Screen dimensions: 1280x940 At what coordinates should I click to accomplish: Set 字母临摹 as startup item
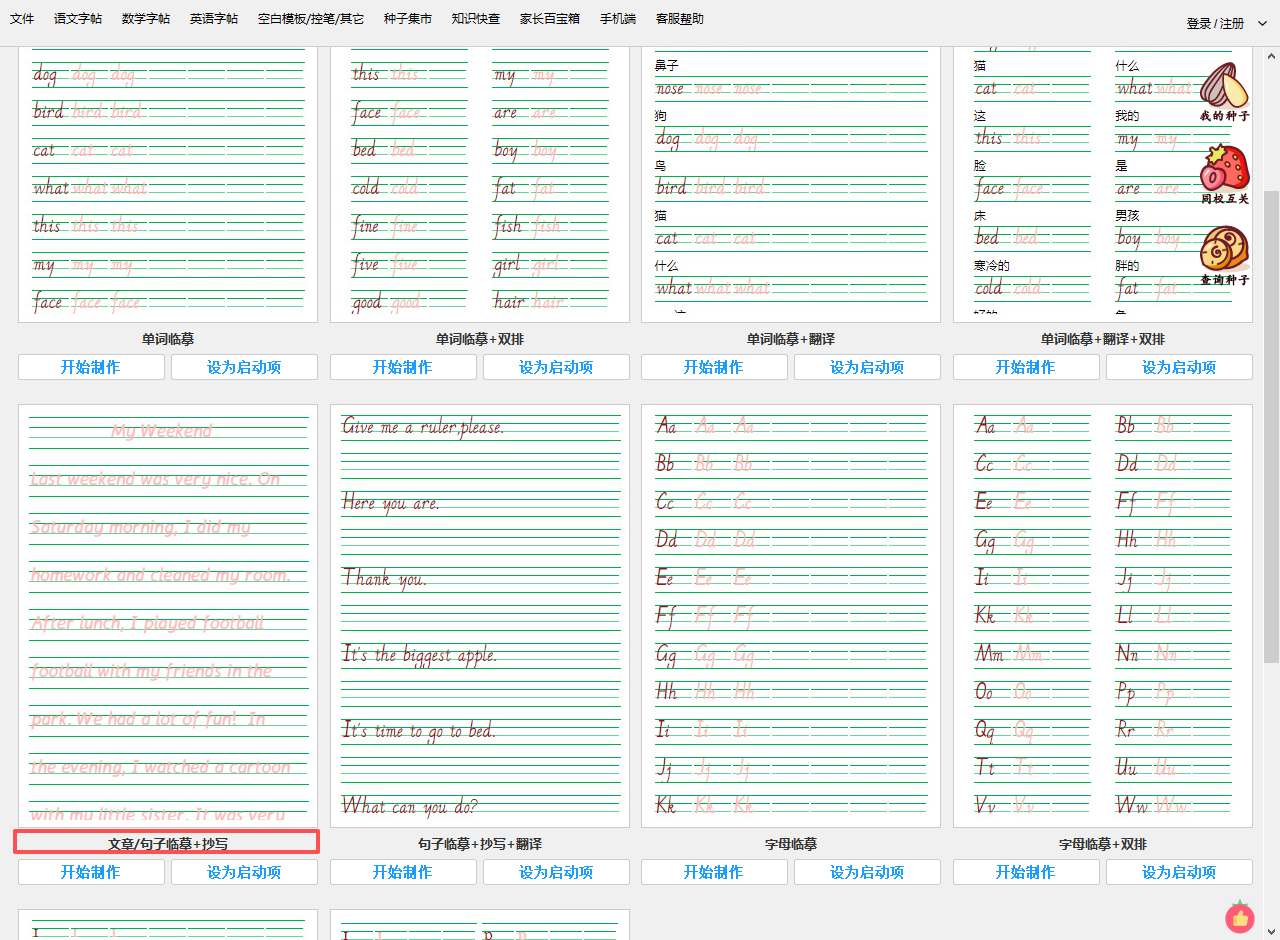coord(867,872)
